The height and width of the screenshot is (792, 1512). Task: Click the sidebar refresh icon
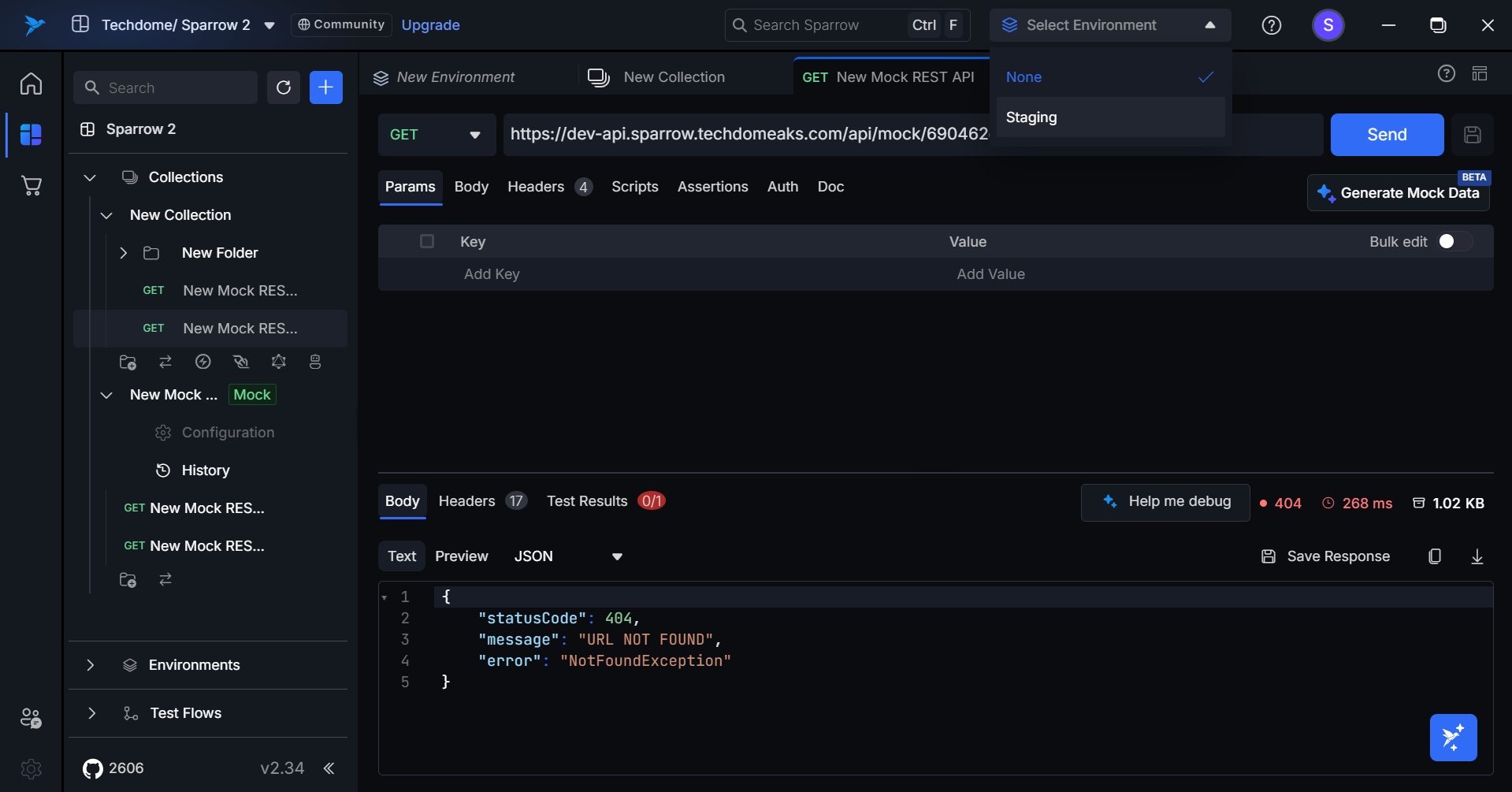click(x=284, y=87)
